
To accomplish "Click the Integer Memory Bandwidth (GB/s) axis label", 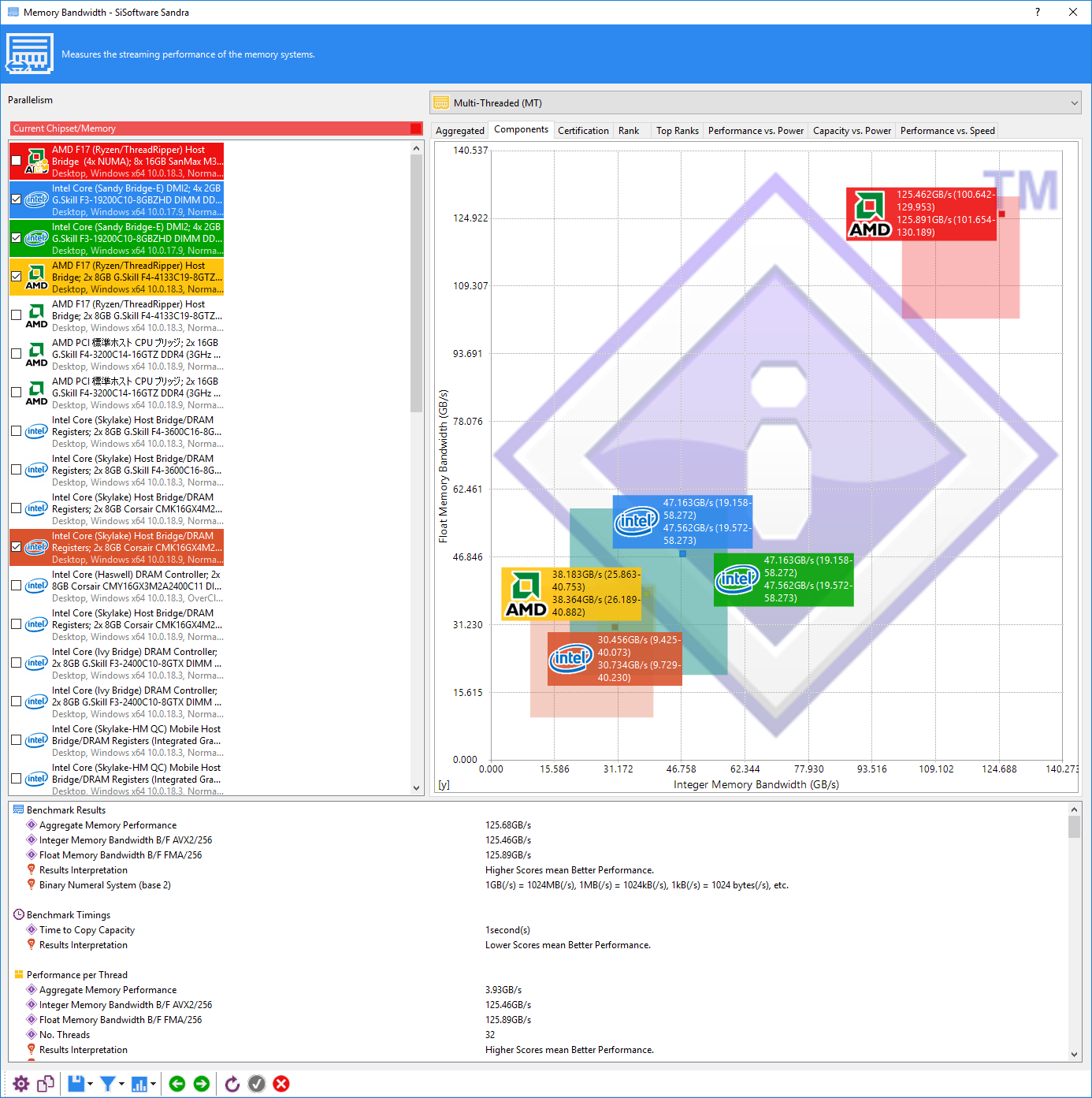I will click(756, 785).
